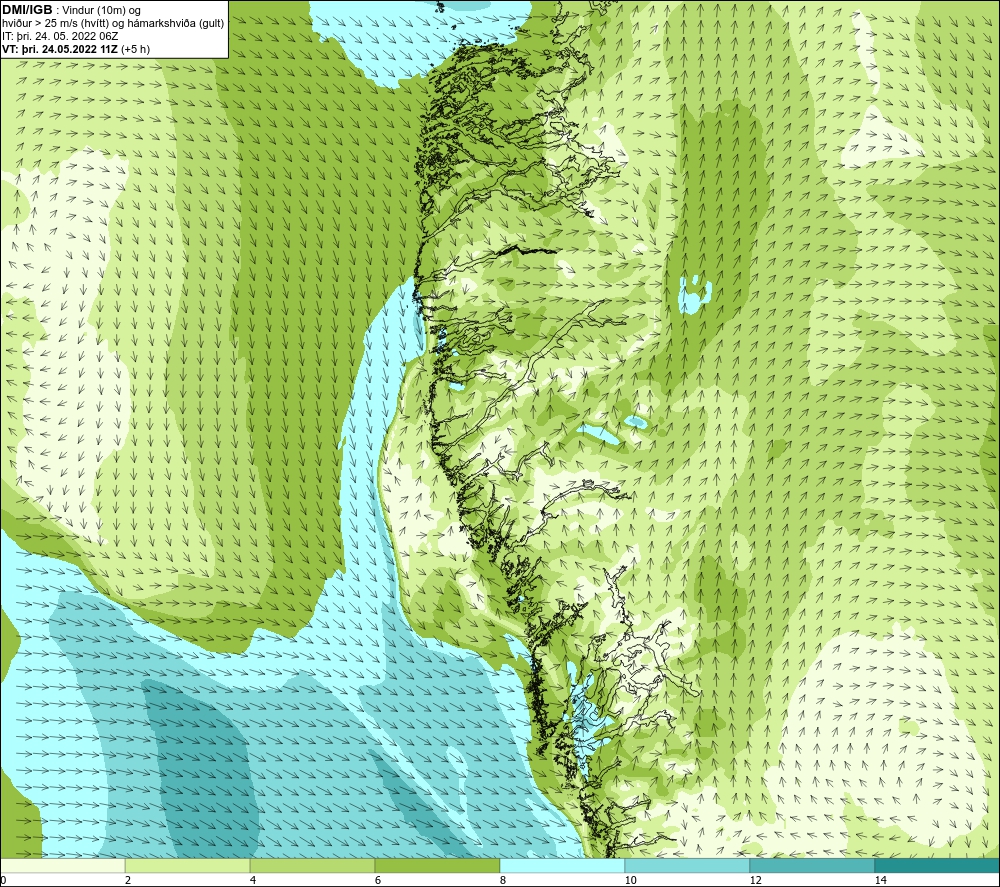Click the '(+5 h)' forecast offset text
The image size is (1000, 887).
[x=135, y=49]
